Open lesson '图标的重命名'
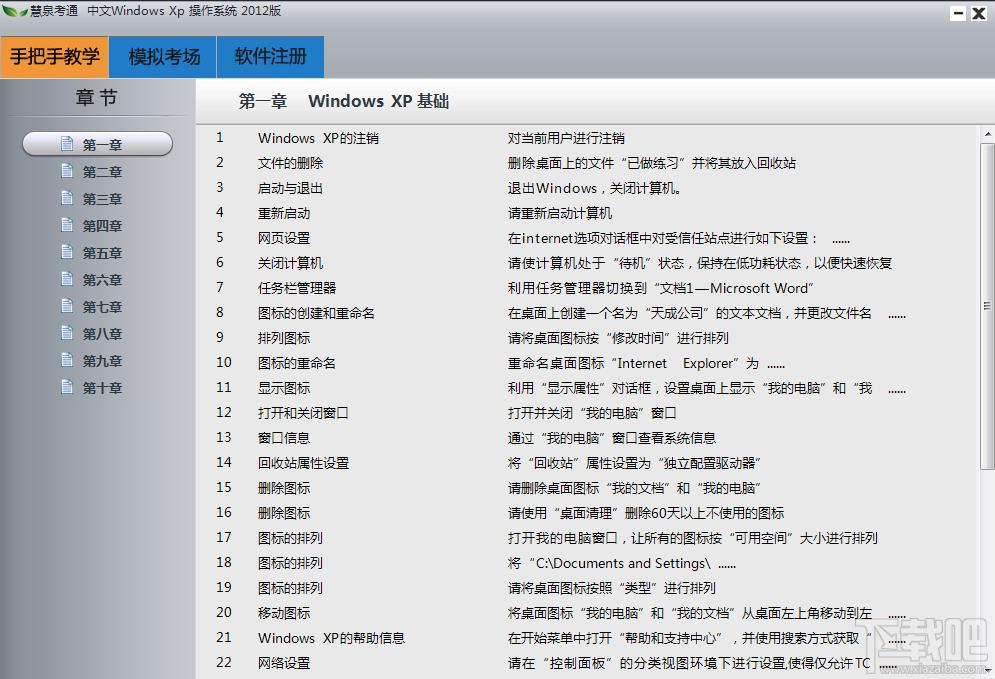 pos(297,363)
